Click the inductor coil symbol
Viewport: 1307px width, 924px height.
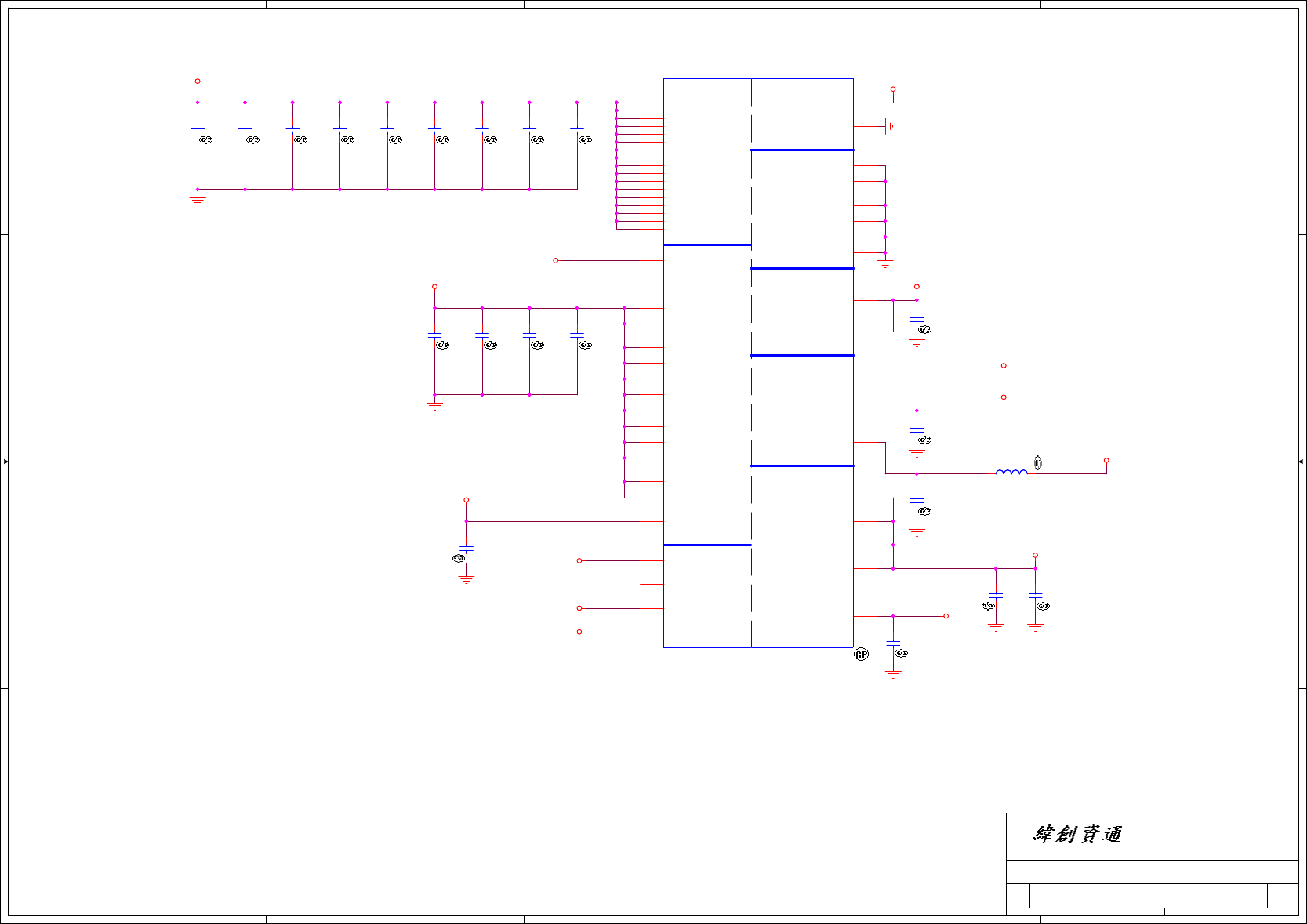point(1011,472)
